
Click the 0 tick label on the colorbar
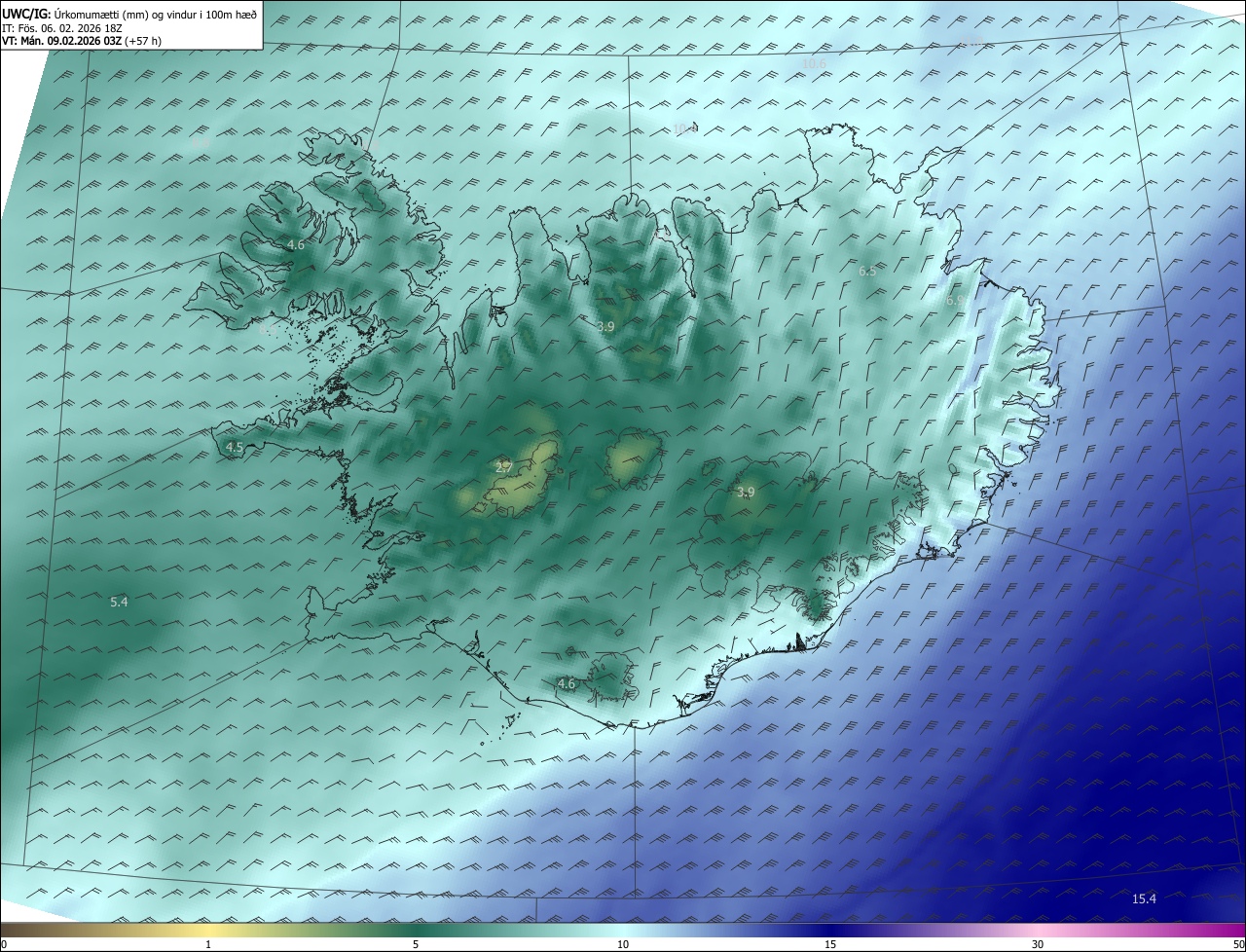click(4, 944)
